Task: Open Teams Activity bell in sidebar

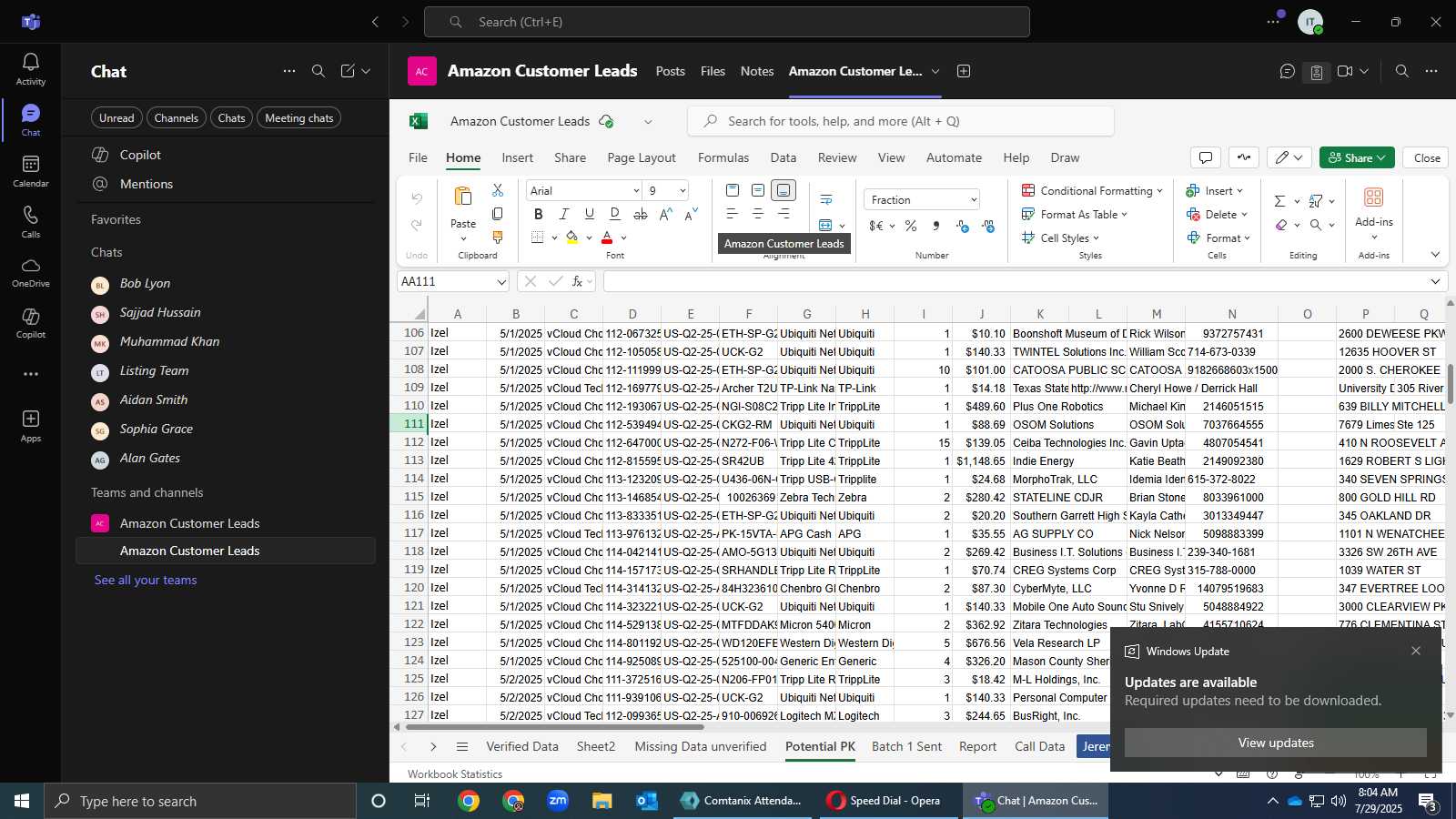Action: coord(31,68)
